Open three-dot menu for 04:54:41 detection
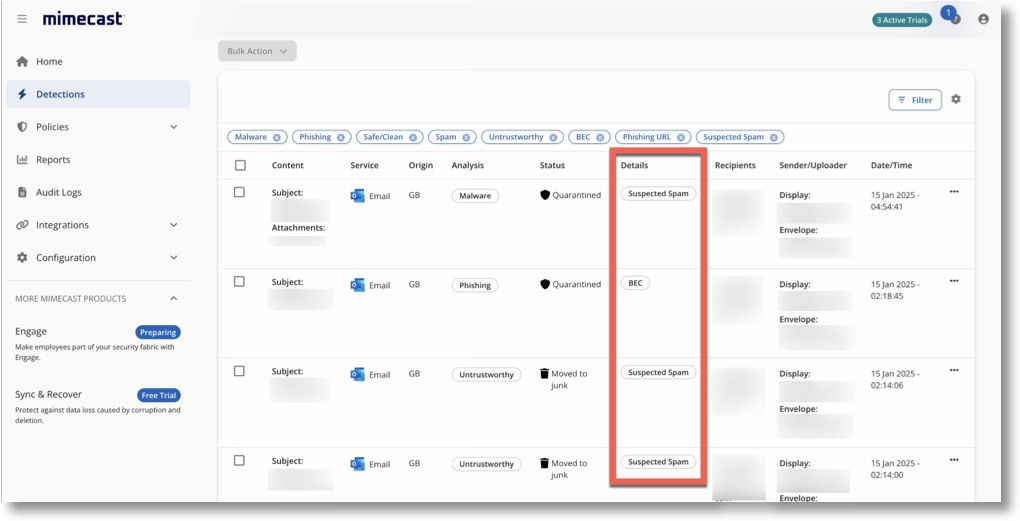1020x521 pixels. 953,192
